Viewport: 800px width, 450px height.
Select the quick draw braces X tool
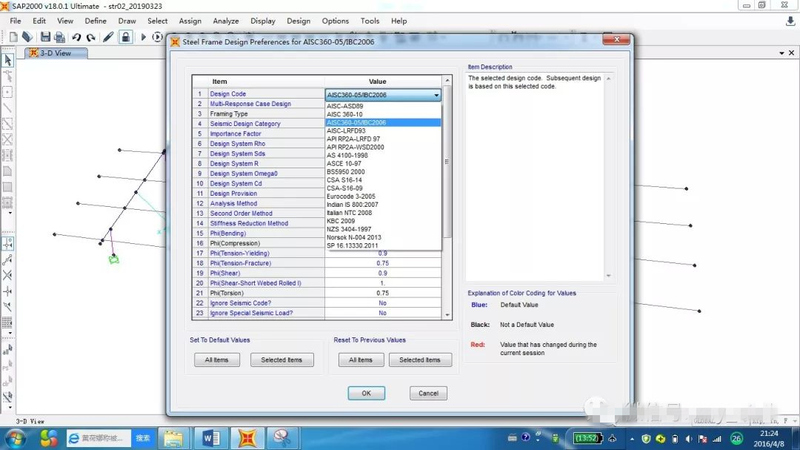pos(8,139)
